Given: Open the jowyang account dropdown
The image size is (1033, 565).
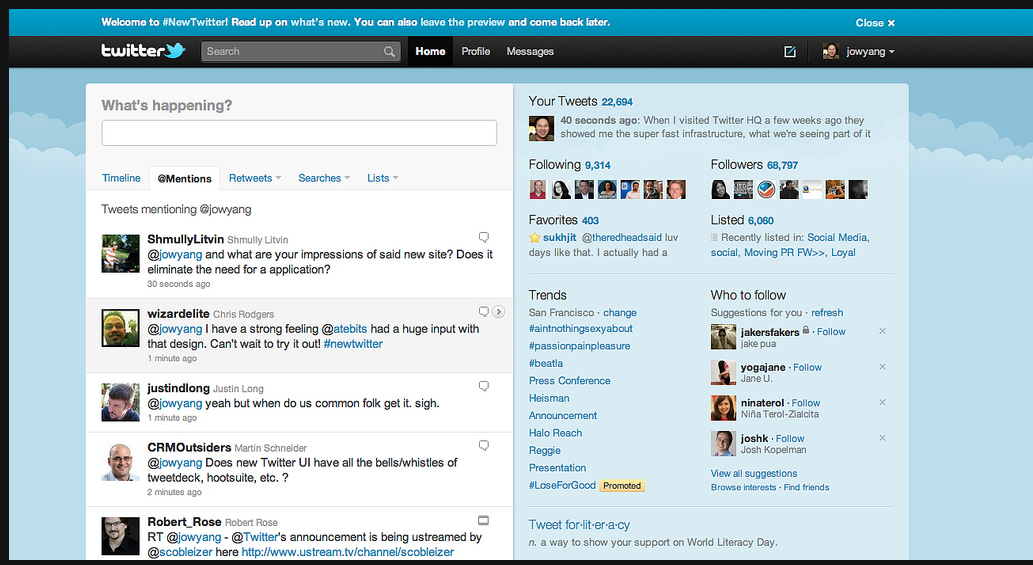Looking at the screenshot, I should pyautogui.click(x=870, y=51).
